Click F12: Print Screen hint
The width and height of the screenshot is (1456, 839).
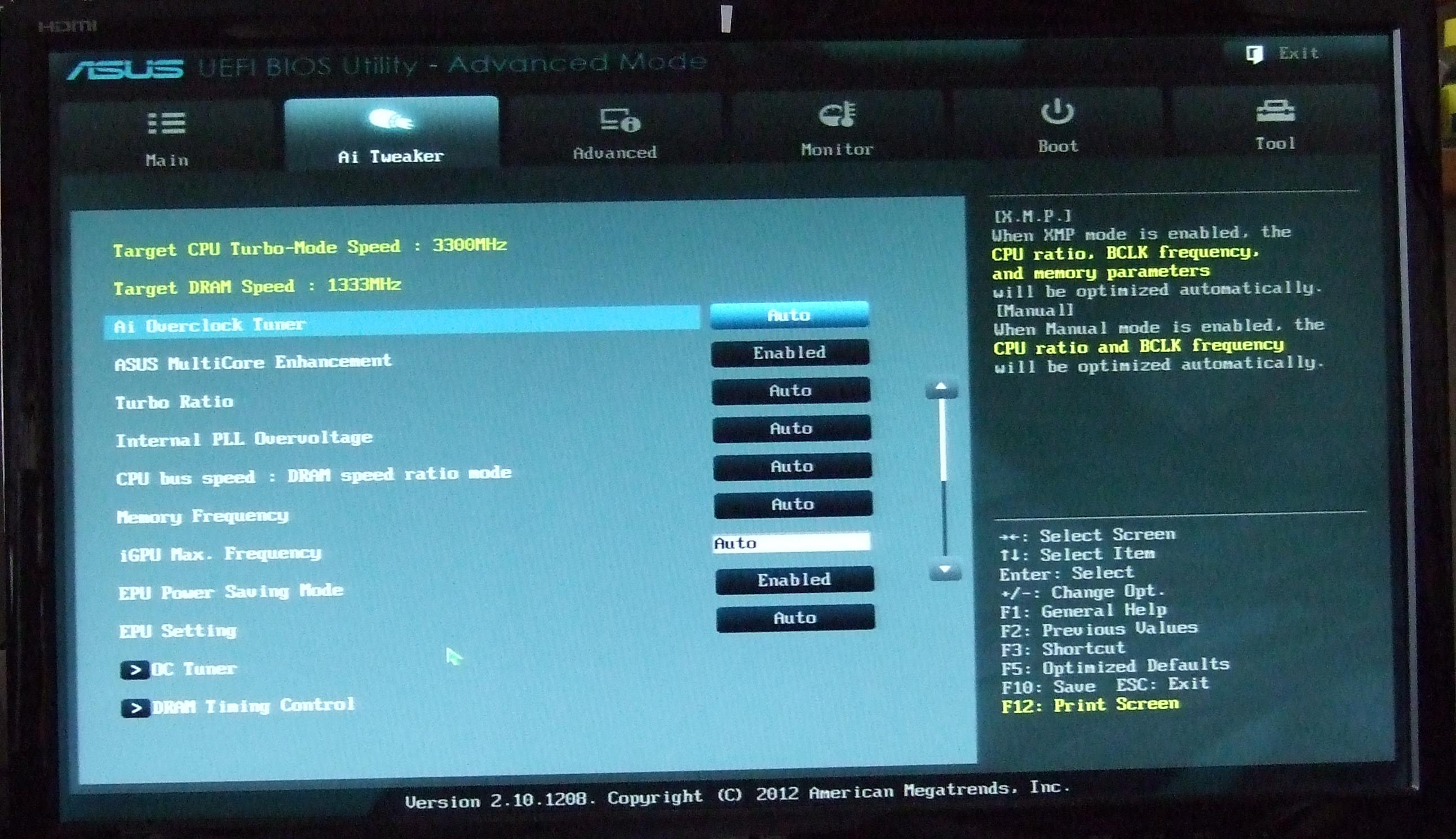[1090, 705]
